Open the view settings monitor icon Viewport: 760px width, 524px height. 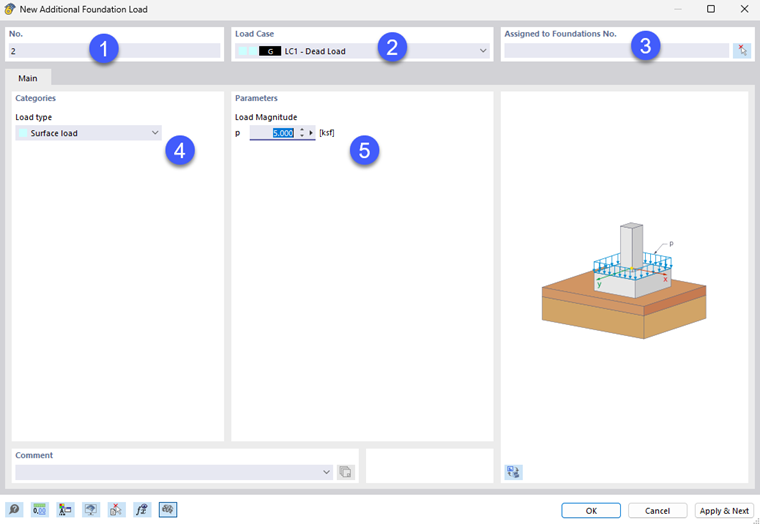tap(91, 510)
